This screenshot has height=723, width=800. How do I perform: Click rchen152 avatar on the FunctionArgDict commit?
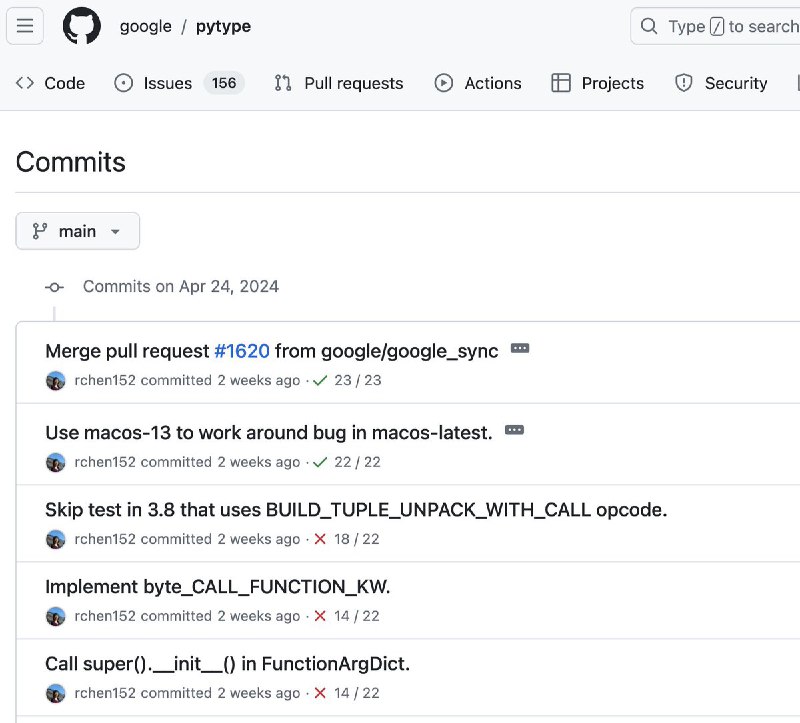pos(56,693)
